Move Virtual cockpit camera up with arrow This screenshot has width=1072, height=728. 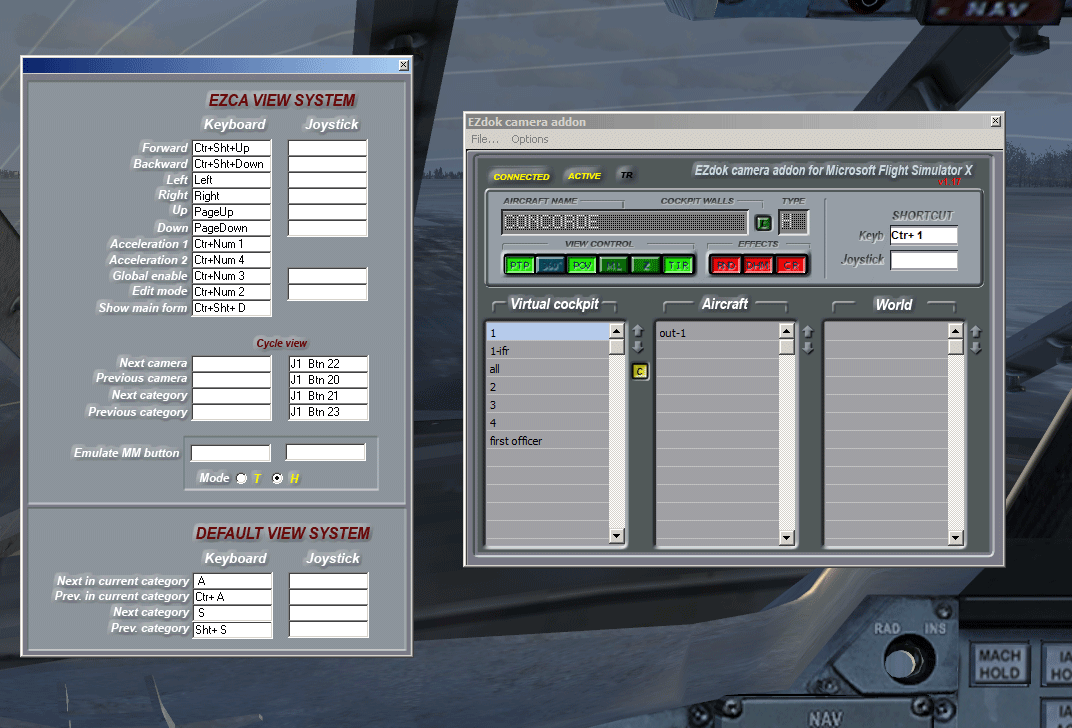(638, 331)
